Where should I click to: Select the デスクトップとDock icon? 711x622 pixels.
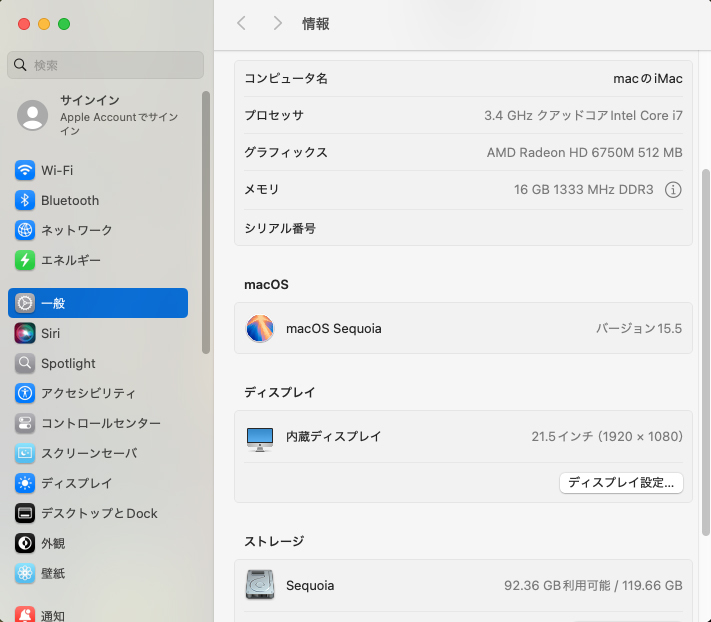click(x=25, y=513)
